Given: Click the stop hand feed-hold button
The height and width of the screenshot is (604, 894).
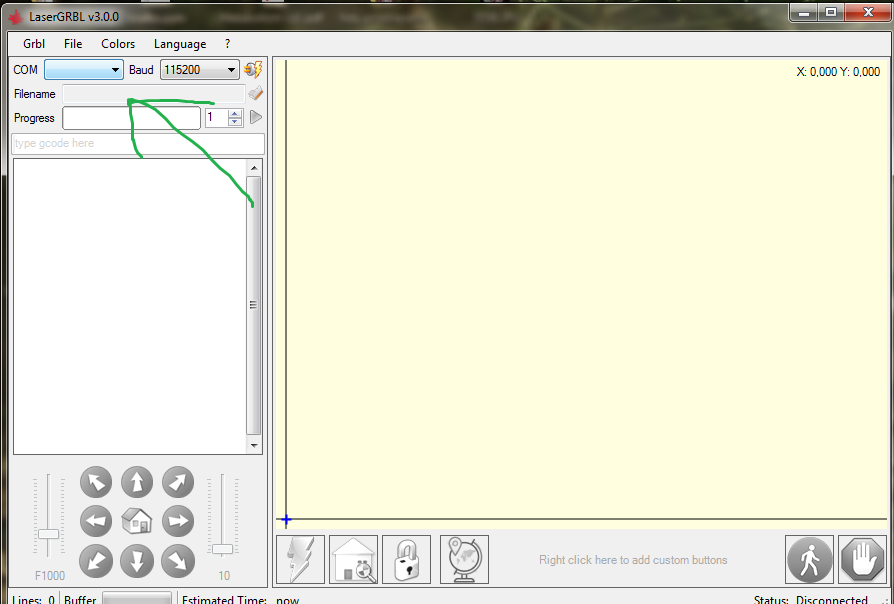Looking at the screenshot, I should (x=863, y=560).
